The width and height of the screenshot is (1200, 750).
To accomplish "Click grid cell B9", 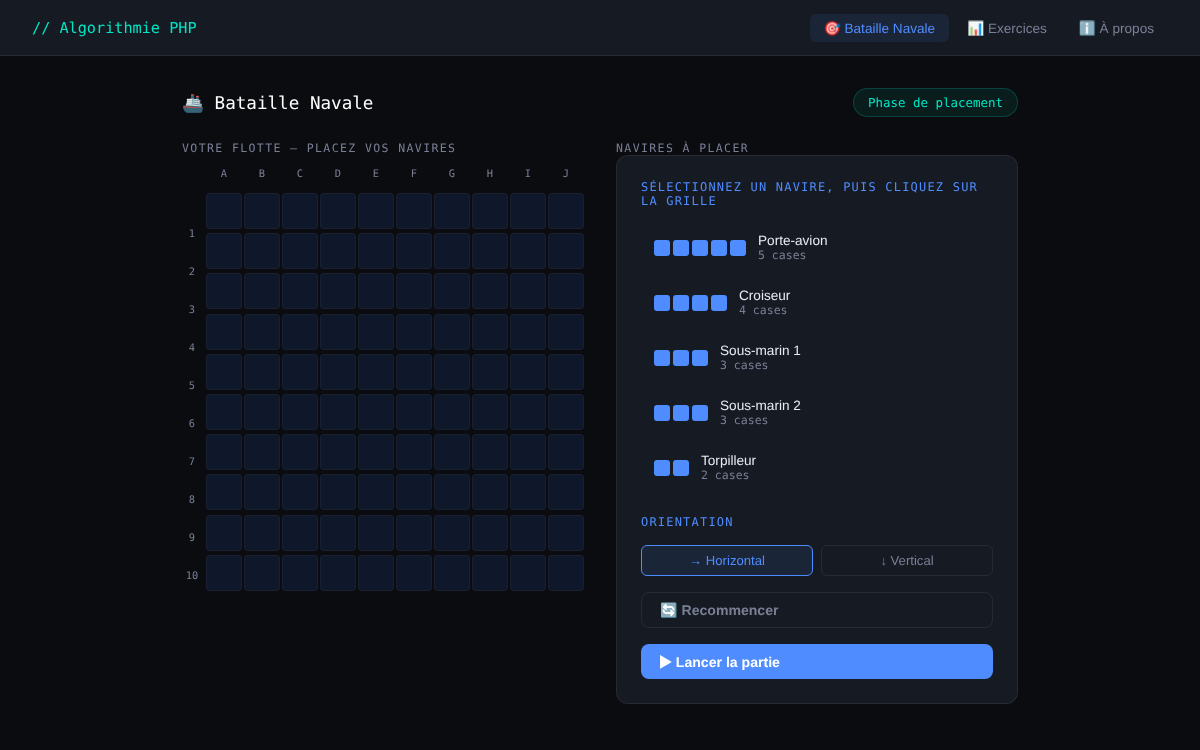I will coord(262,533).
